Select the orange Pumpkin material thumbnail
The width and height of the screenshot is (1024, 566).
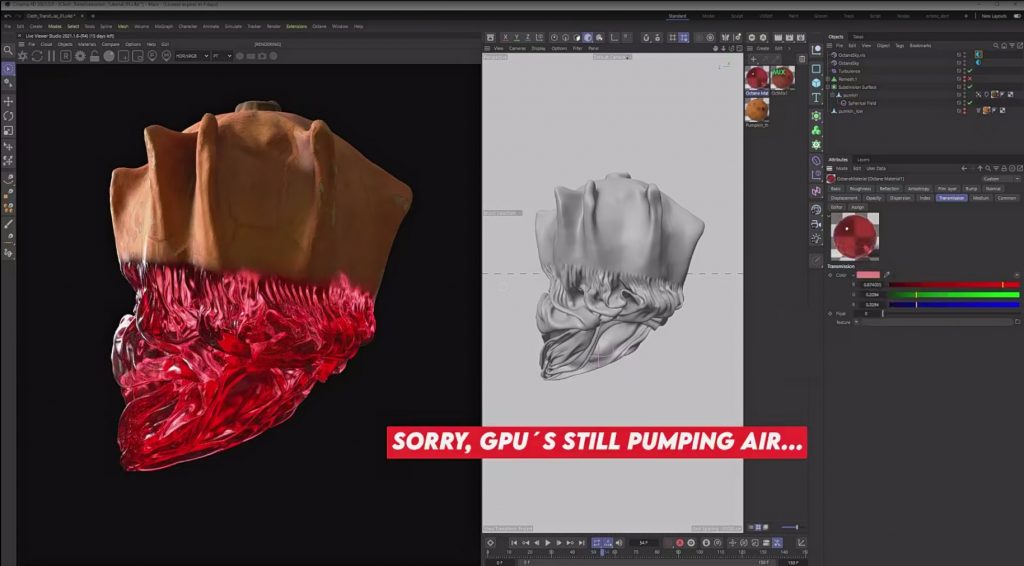tap(757, 109)
